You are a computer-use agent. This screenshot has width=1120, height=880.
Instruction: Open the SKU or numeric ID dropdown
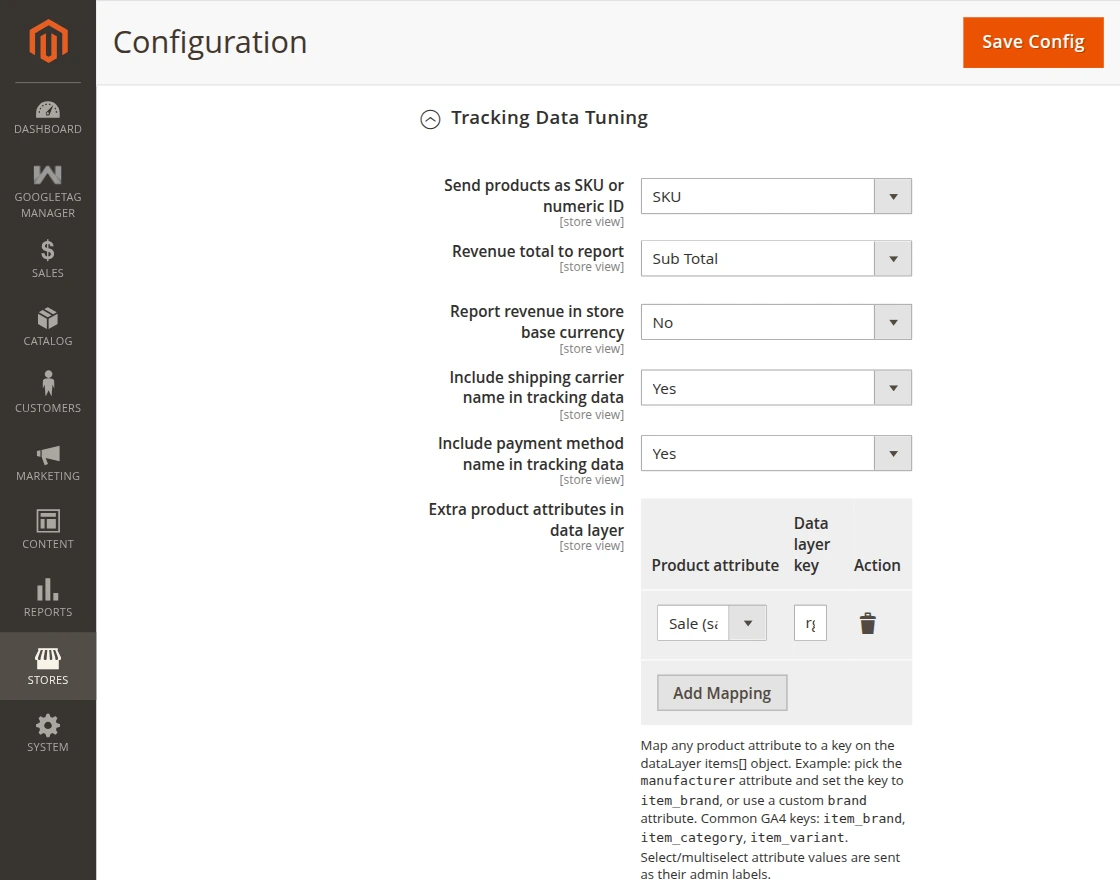click(776, 196)
